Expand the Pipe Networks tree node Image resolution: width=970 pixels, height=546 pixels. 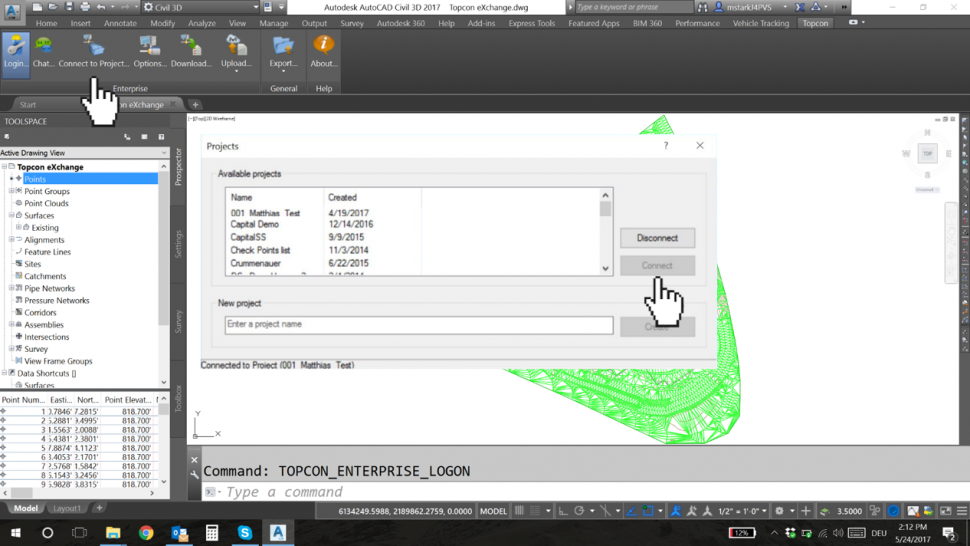click(11, 288)
